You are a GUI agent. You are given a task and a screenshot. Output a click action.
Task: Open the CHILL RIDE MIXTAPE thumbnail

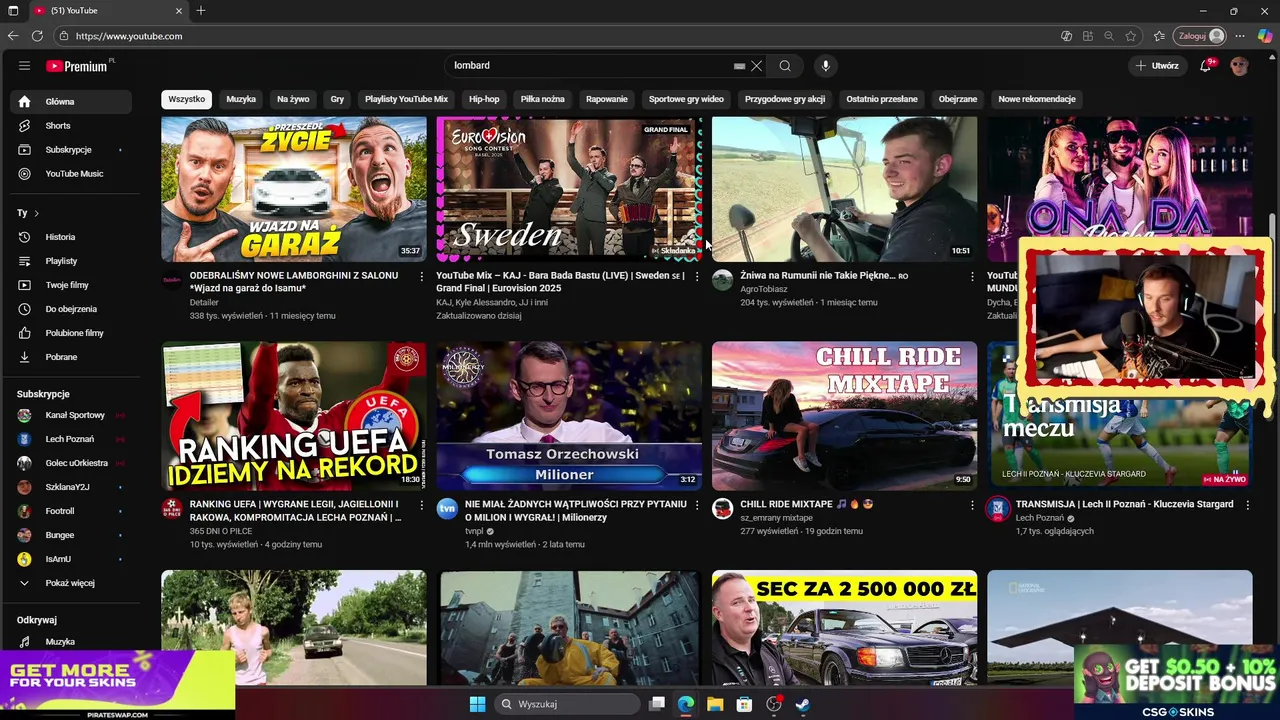click(x=844, y=416)
